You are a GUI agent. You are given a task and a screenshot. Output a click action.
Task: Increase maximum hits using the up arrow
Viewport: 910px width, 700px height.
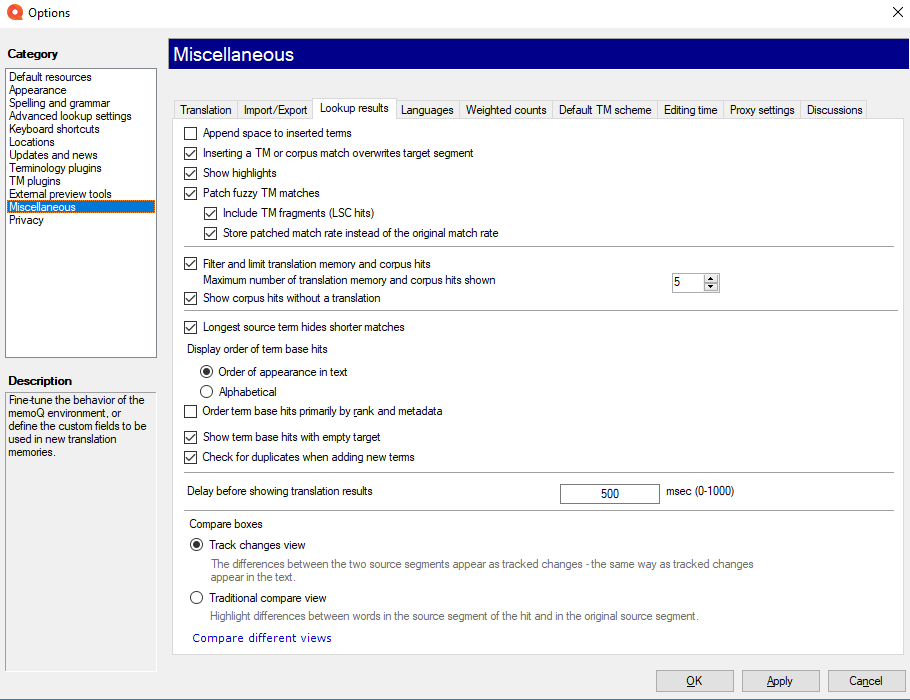pyautogui.click(x=711, y=278)
